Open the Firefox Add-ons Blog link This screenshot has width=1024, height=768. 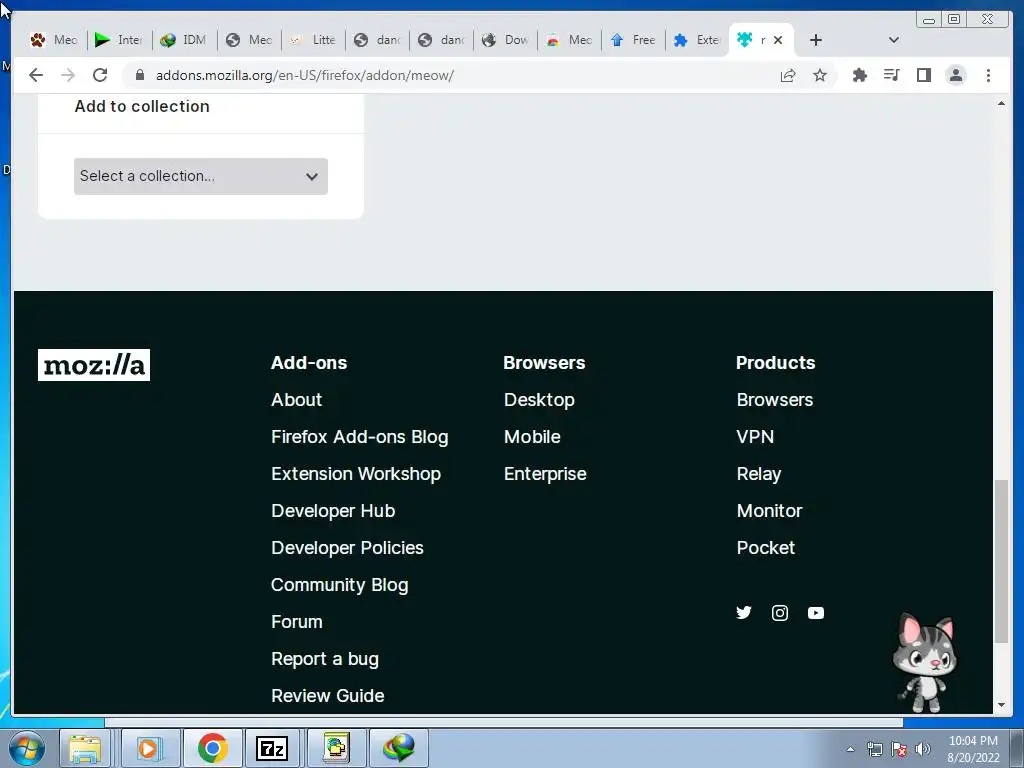[x=360, y=437]
